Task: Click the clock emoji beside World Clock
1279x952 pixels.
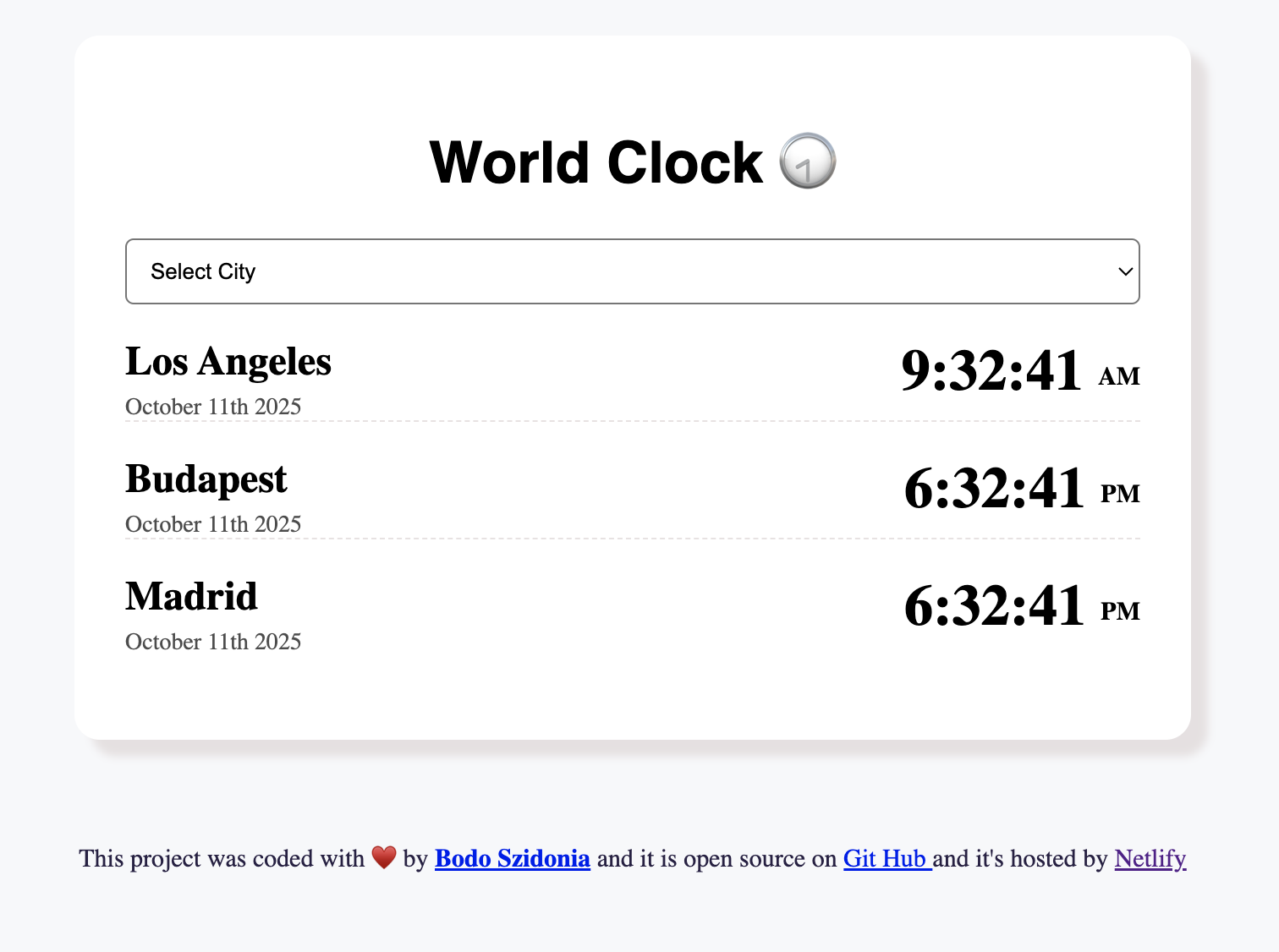Action: [x=809, y=161]
